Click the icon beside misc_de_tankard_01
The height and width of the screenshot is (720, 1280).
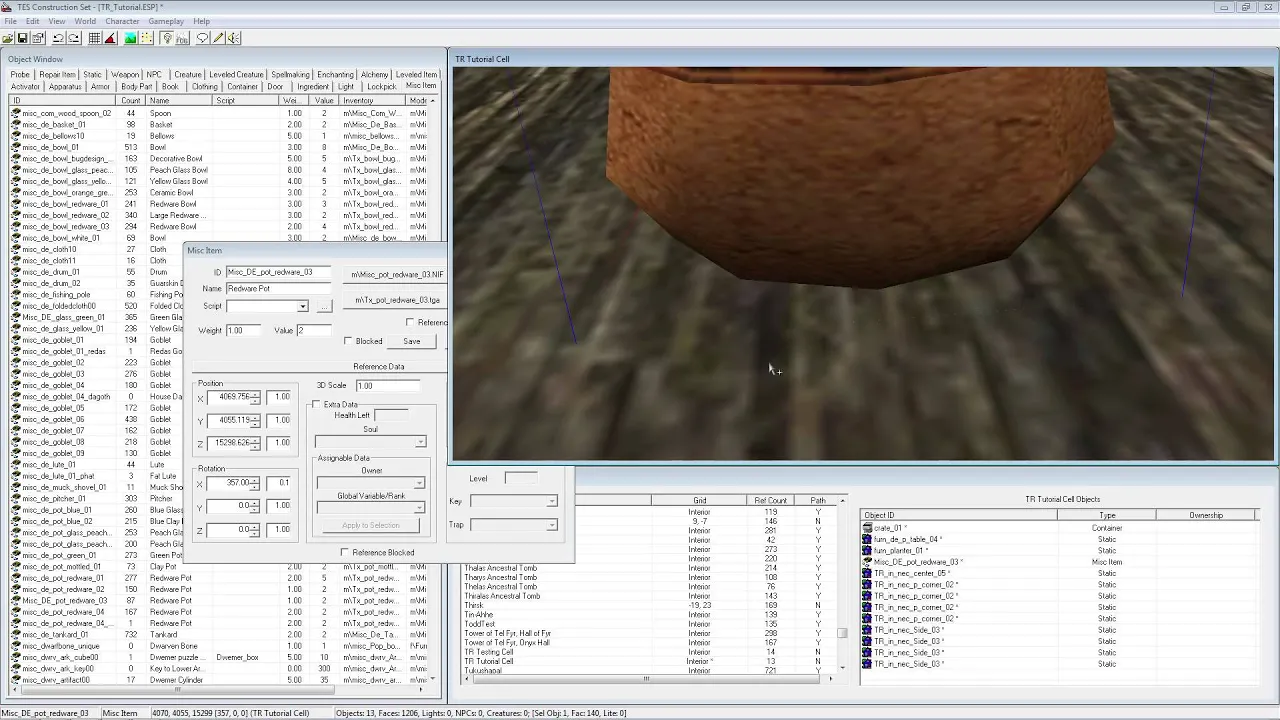tap(15, 634)
